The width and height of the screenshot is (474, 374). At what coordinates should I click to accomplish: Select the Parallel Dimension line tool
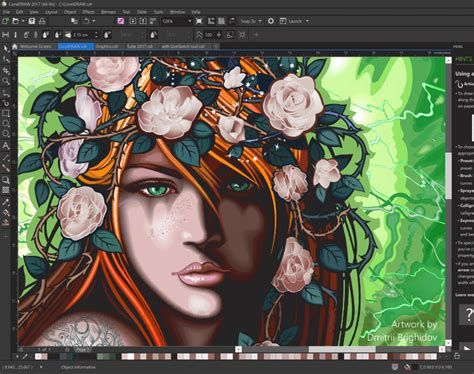(6, 157)
